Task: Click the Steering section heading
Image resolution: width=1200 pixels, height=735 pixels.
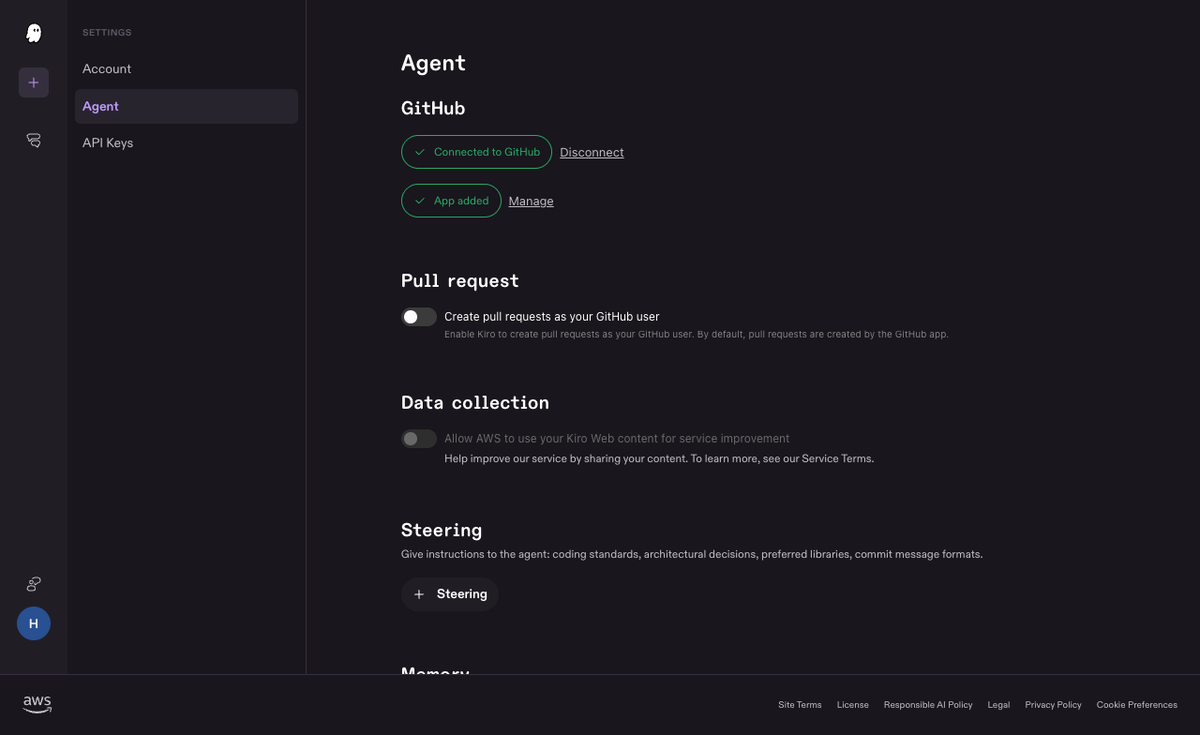Action: coord(441,530)
